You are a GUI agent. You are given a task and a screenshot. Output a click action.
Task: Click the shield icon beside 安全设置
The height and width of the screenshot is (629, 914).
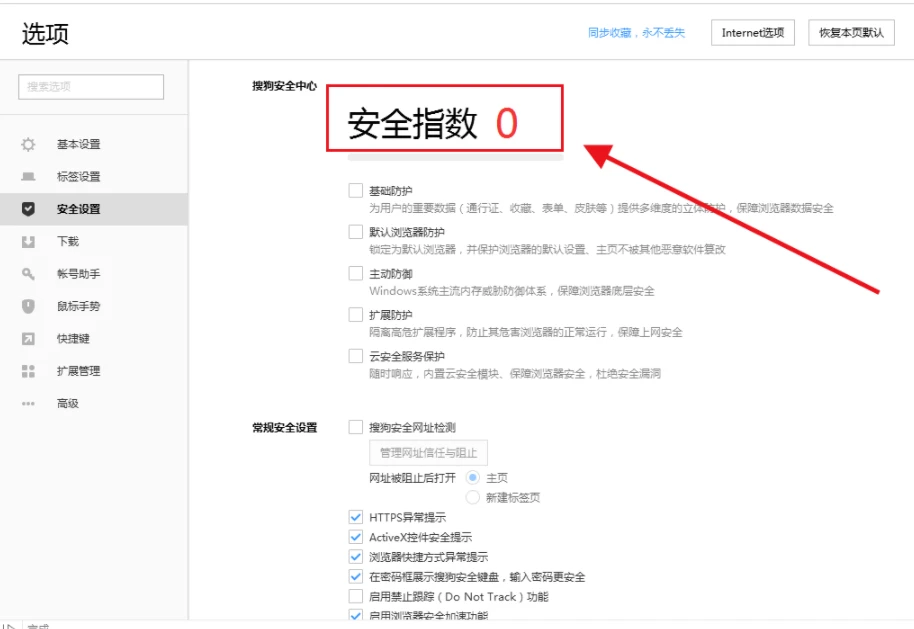[x=28, y=209]
